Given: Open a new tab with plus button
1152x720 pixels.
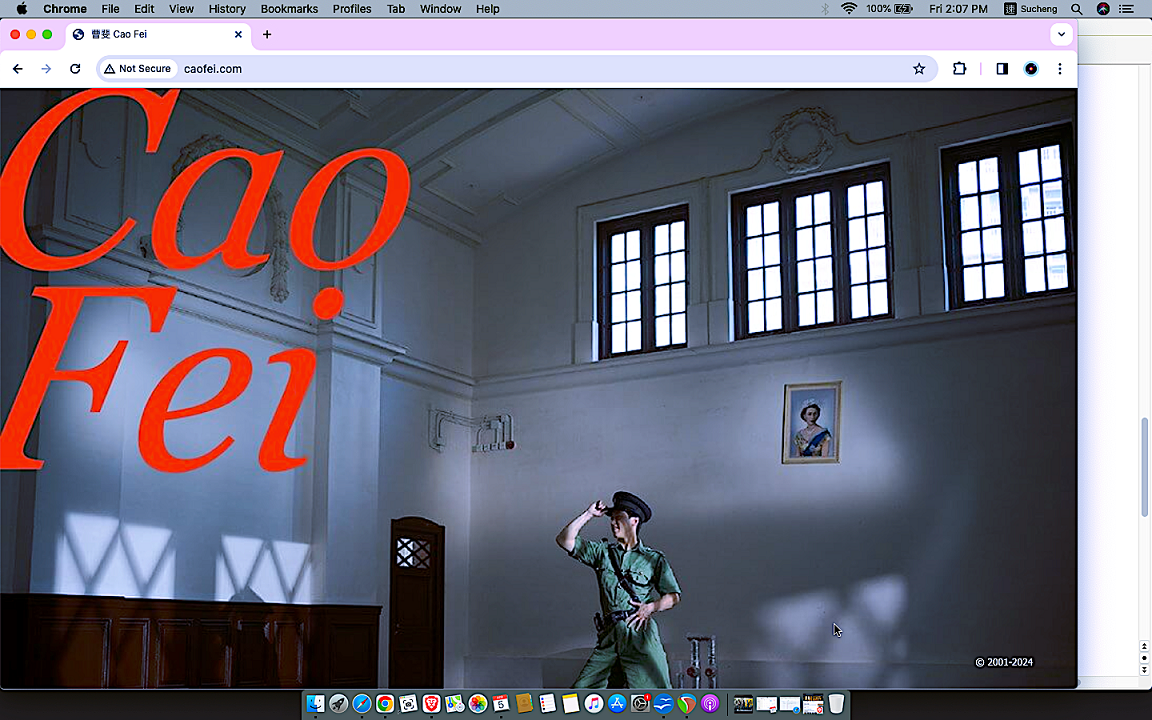Looking at the screenshot, I should pyautogui.click(x=267, y=35).
